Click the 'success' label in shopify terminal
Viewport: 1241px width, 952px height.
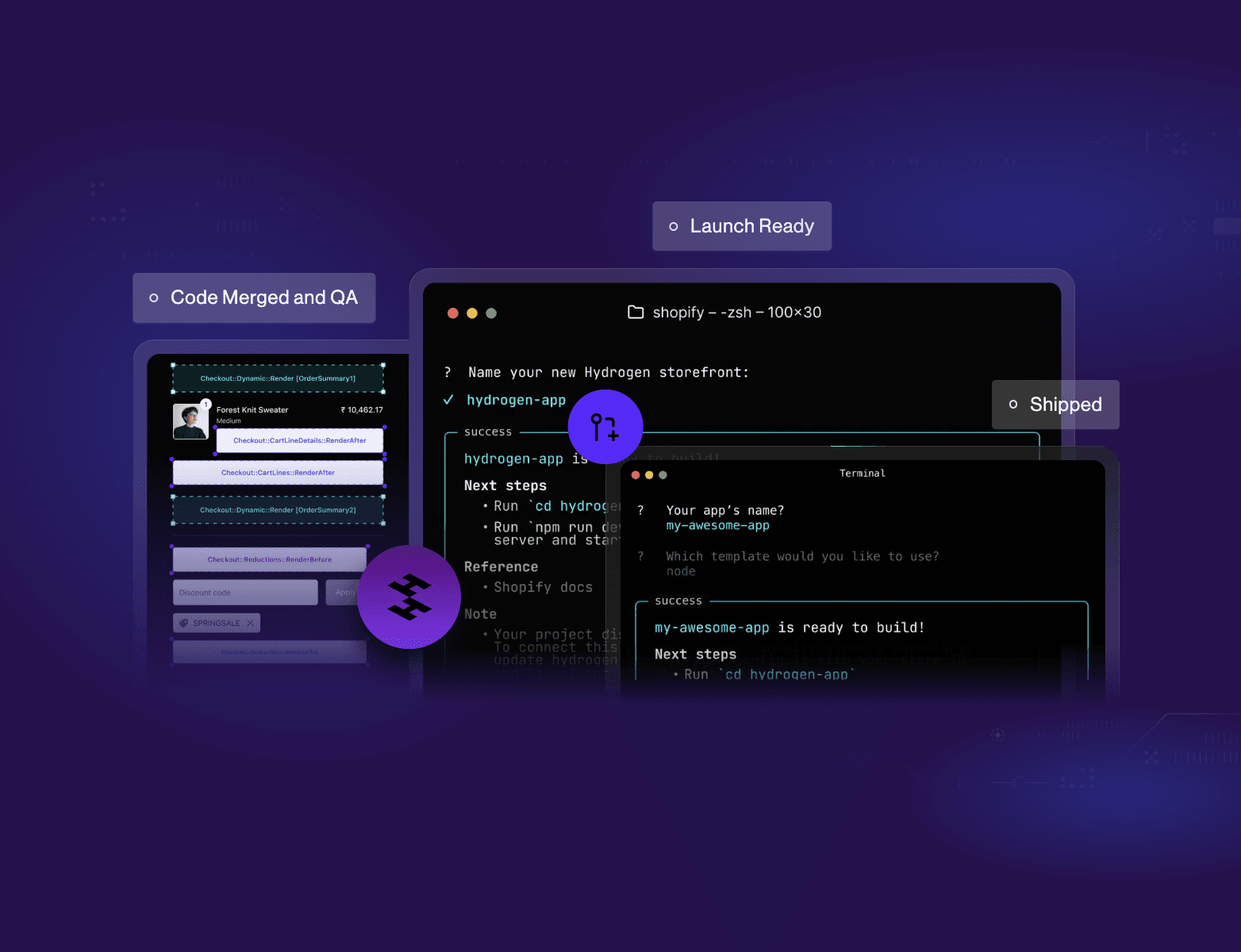pyautogui.click(x=488, y=432)
